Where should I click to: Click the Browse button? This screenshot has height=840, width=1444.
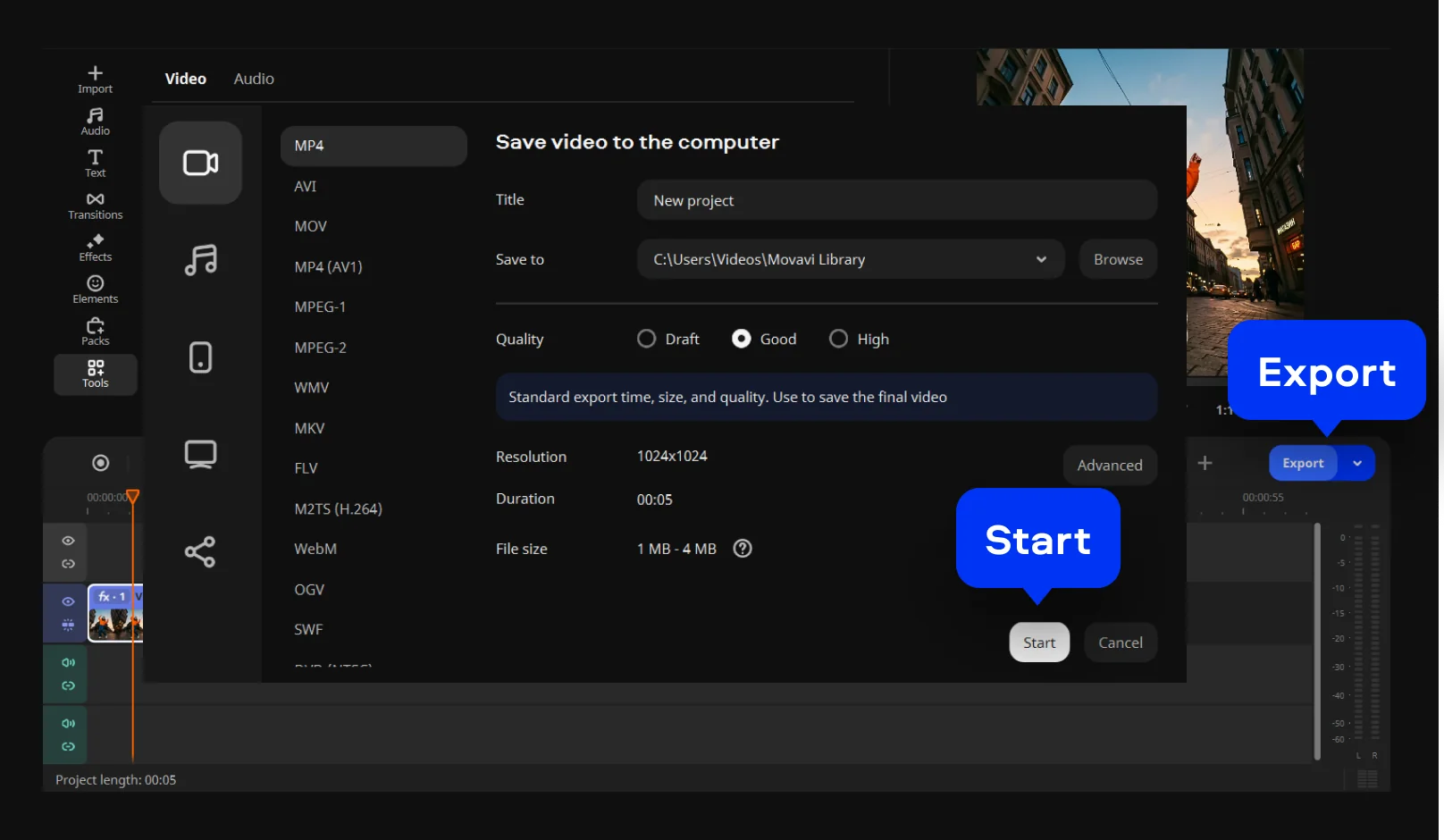(x=1118, y=259)
